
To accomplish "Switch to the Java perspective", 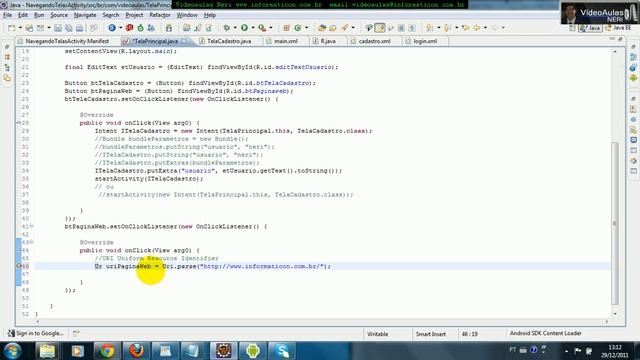I will pyautogui.click(x=590, y=28).
